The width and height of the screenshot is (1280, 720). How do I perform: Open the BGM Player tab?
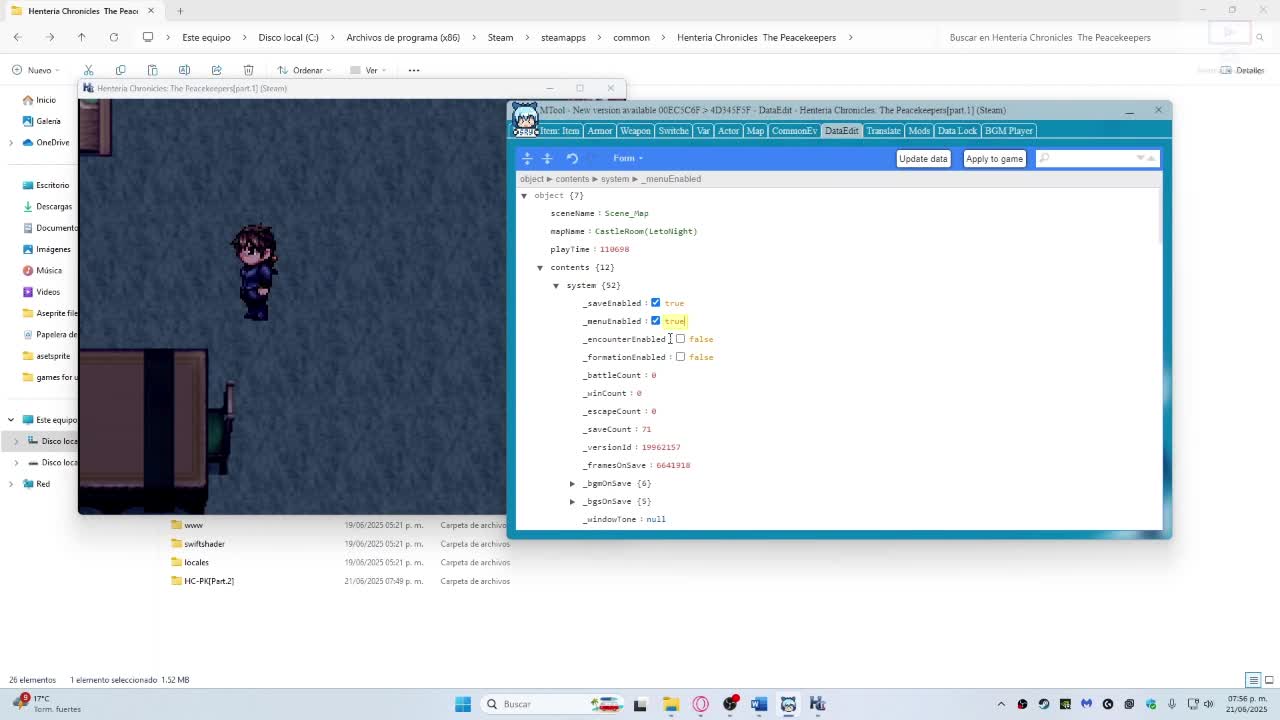1008,131
